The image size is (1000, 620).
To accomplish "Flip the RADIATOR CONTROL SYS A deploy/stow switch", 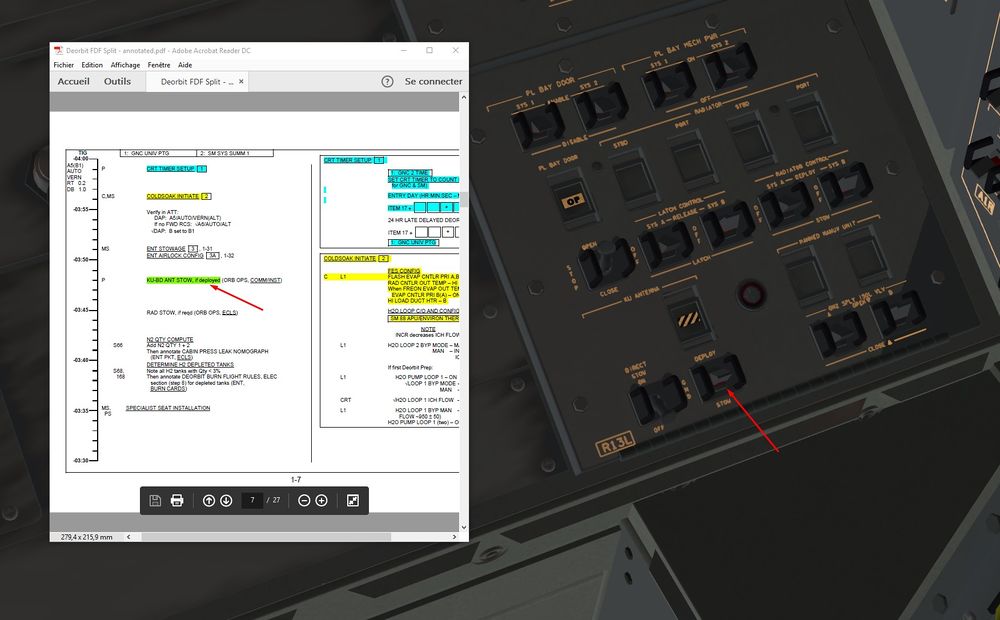I will coord(786,203).
